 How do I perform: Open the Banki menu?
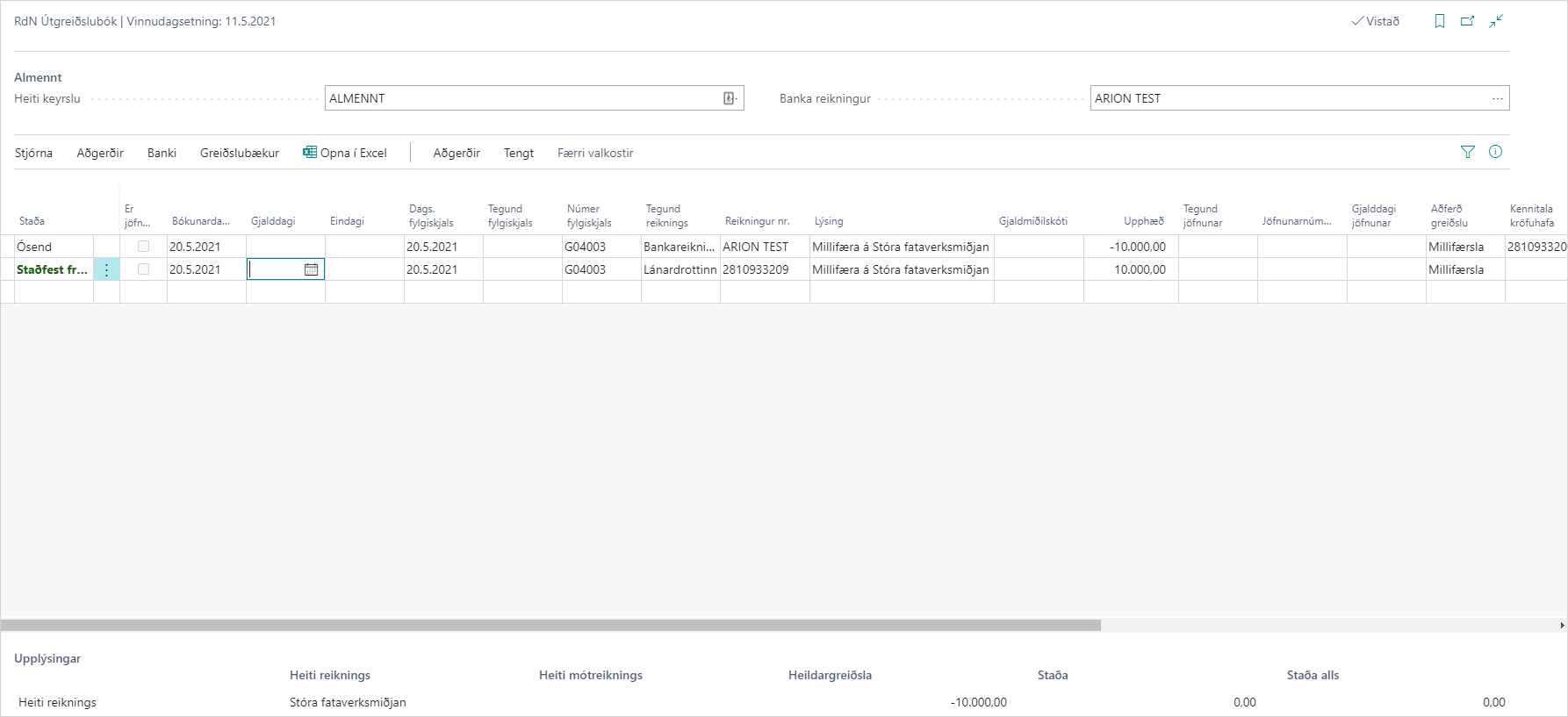(x=162, y=153)
